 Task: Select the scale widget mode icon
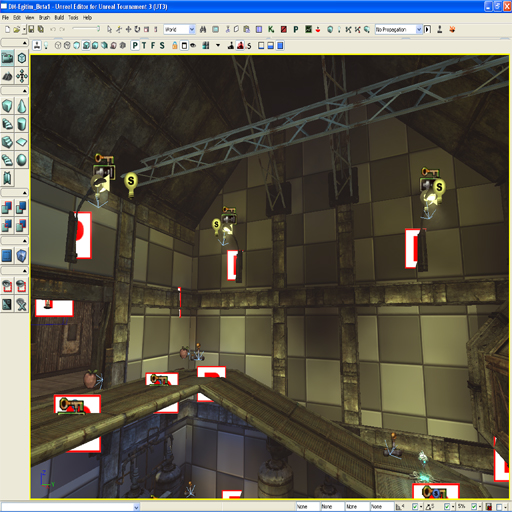[x=146, y=30]
